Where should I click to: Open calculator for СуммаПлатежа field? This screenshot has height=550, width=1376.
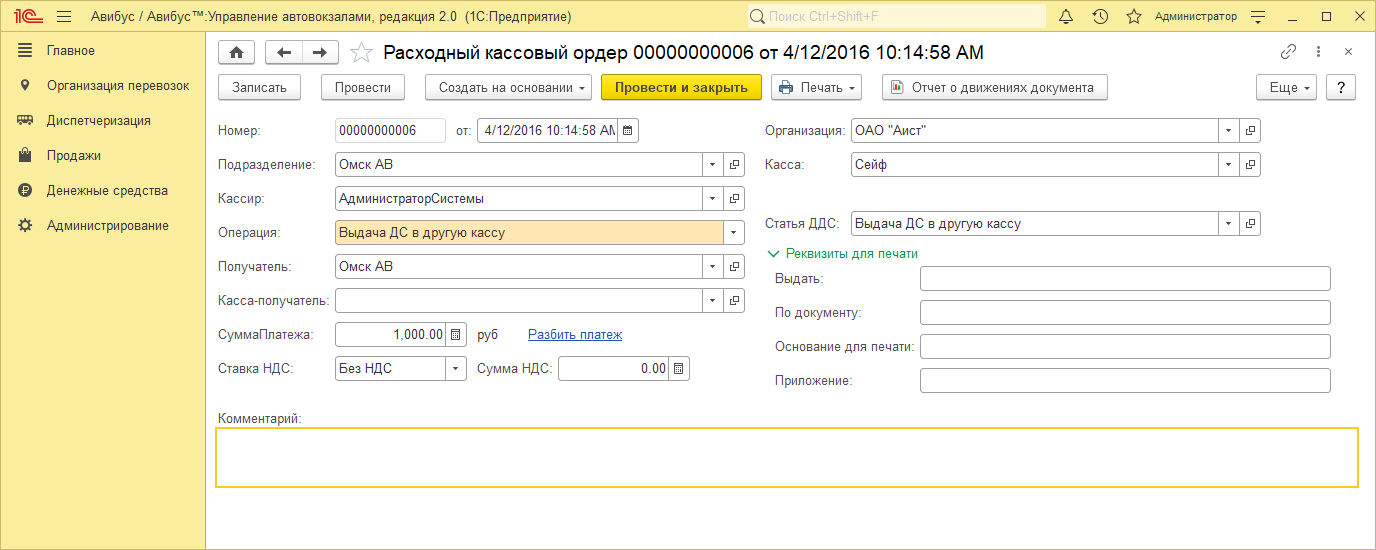[456, 335]
